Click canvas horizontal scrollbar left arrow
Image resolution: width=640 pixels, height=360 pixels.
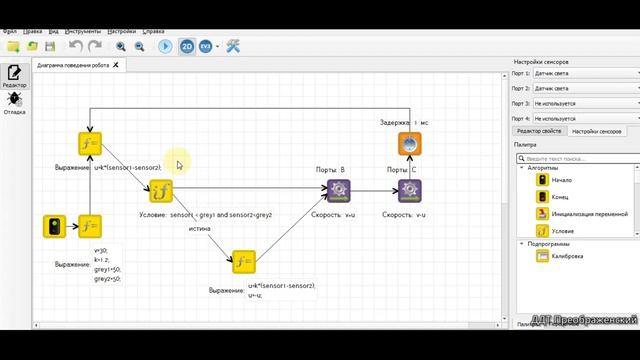(x=36, y=325)
